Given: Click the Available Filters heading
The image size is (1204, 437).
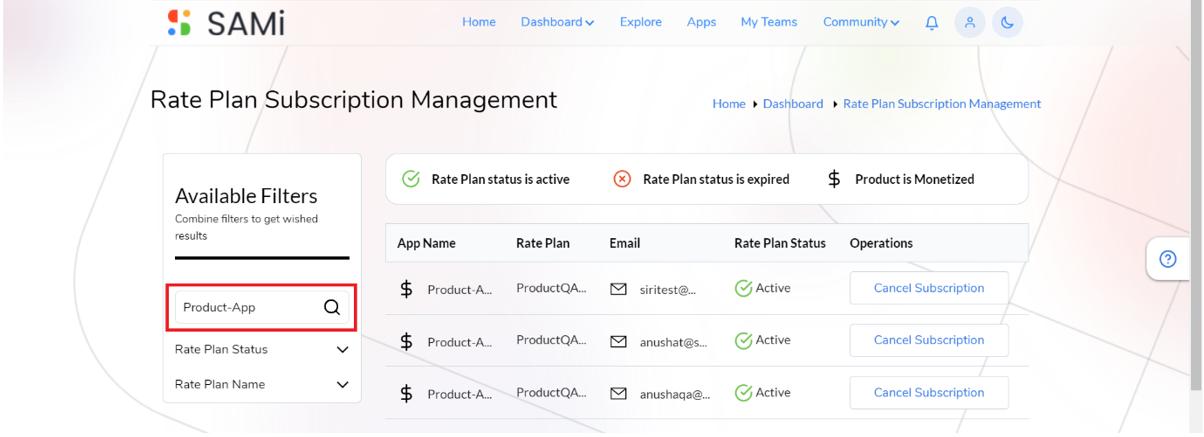Looking at the screenshot, I should click(x=246, y=196).
